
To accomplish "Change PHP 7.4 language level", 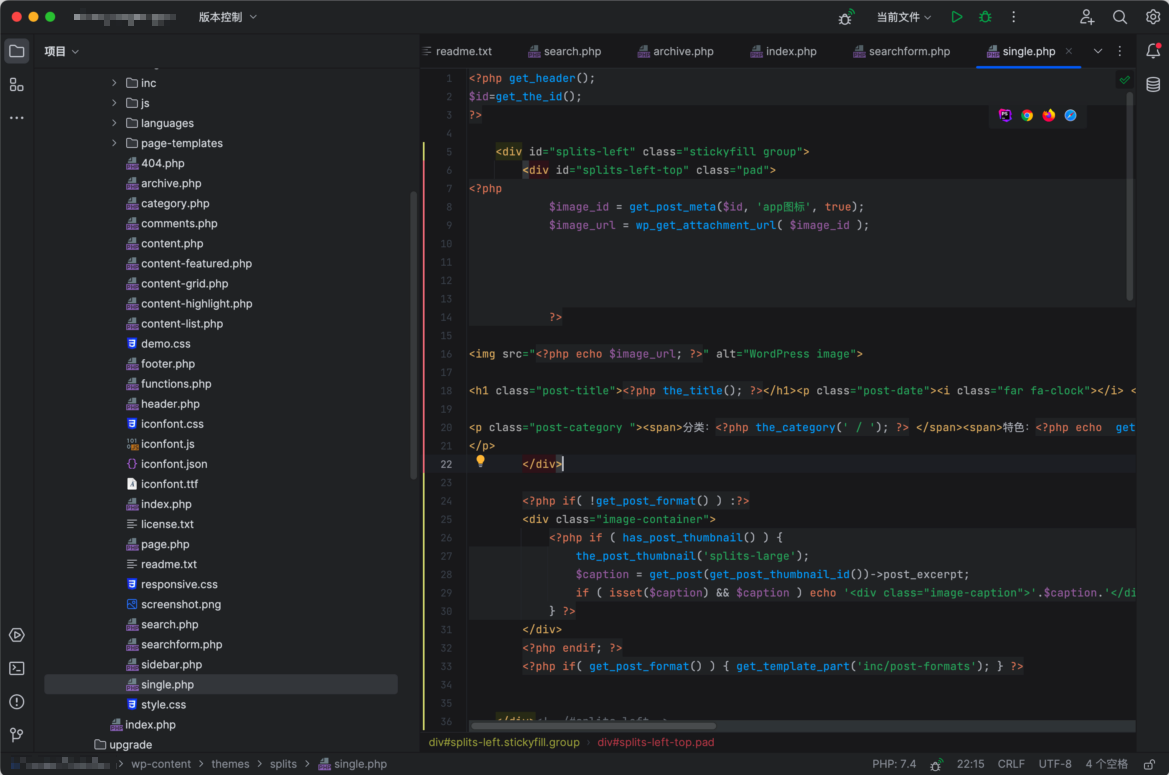I will (x=894, y=765).
